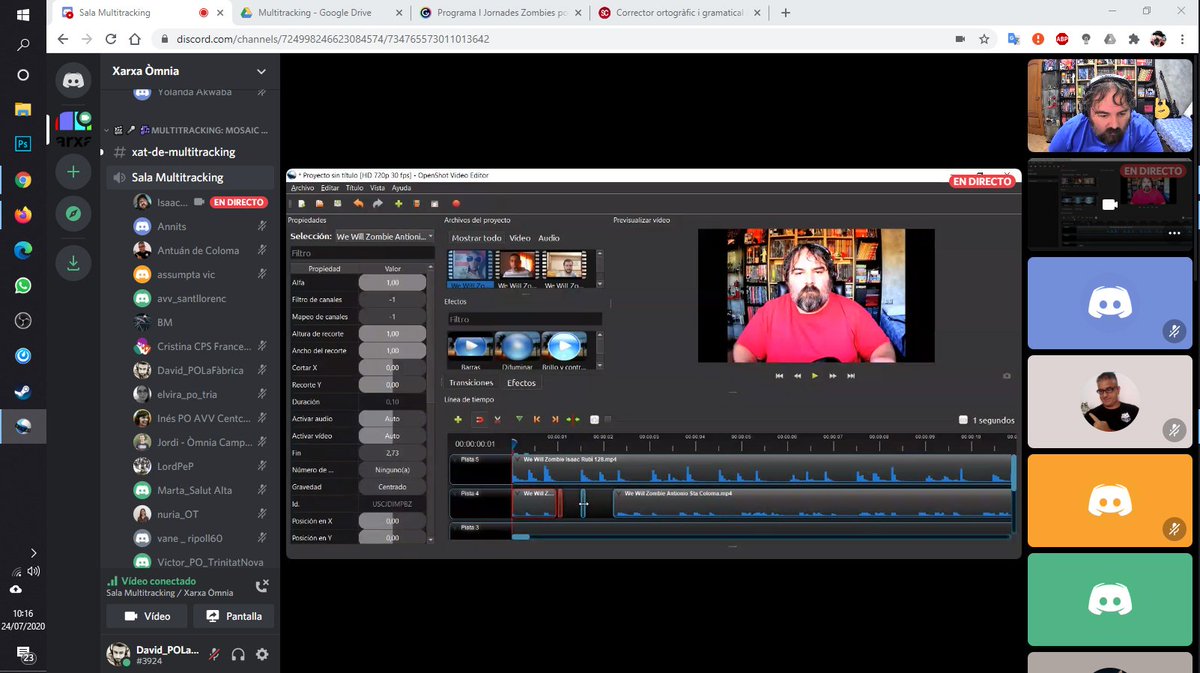Screen dimensions: 1200x673
Task: Jump to next marker icon
Action: [555, 420]
